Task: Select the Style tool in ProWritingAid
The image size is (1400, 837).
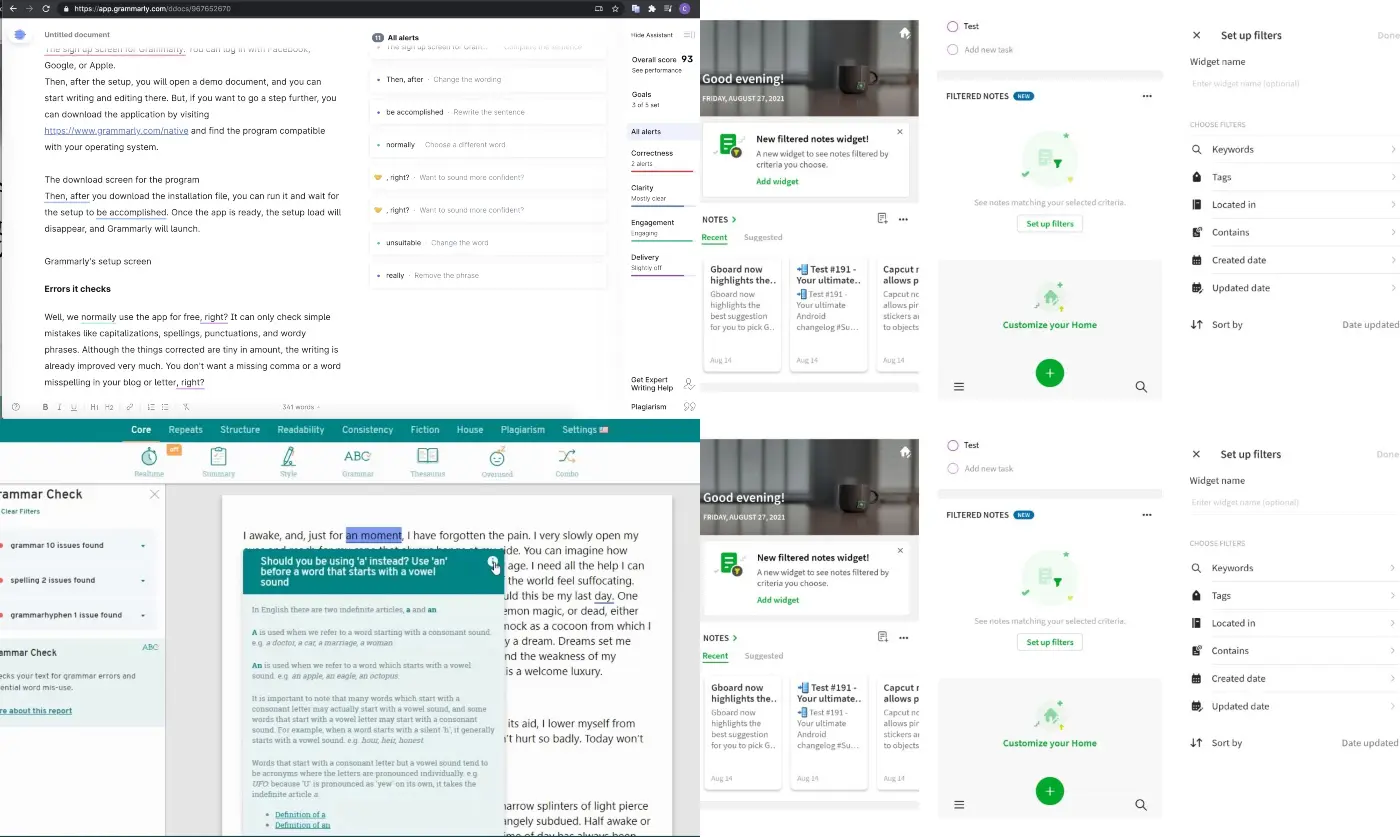Action: tap(288, 460)
